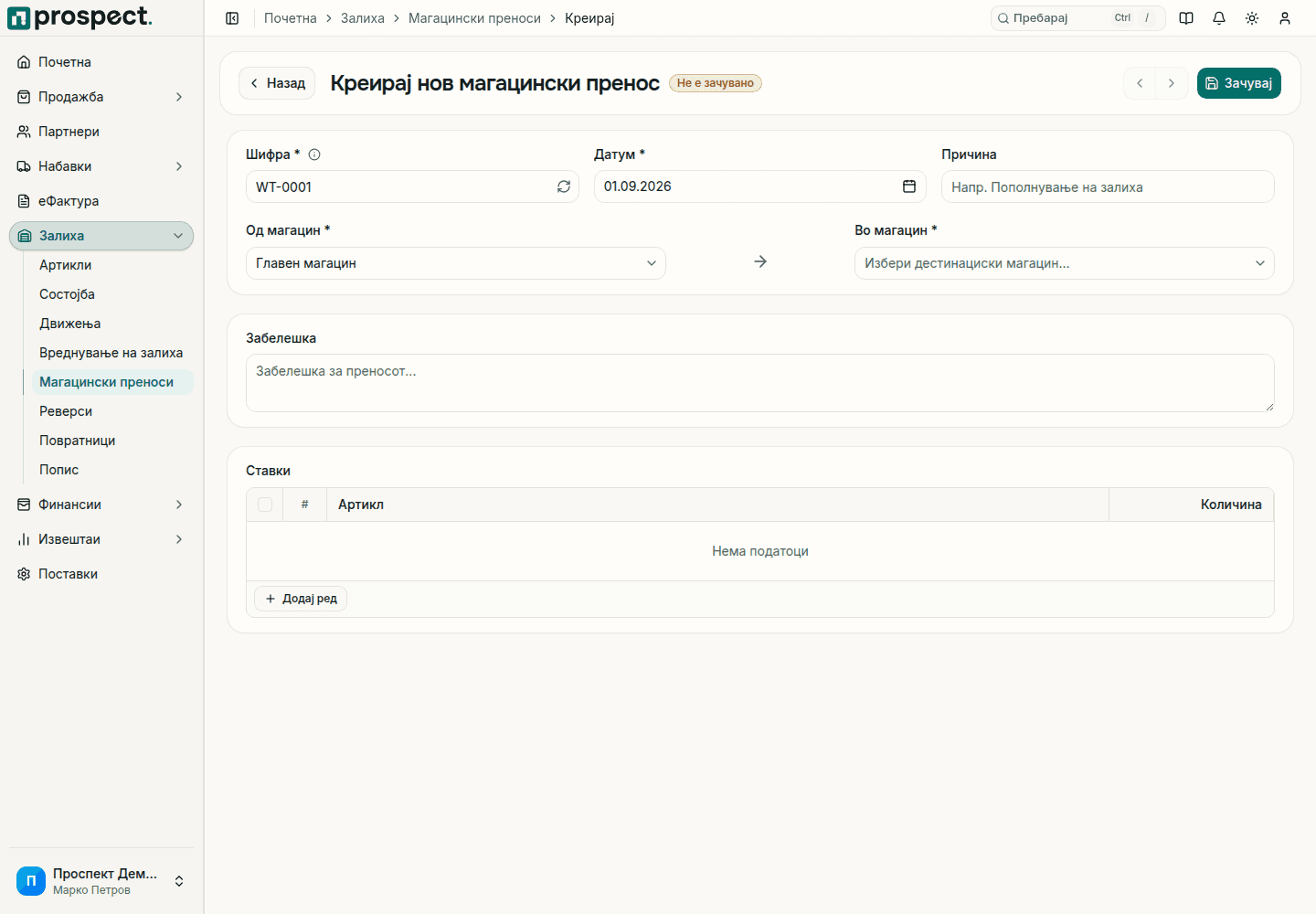This screenshot has width=1316, height=914.
Task: Select all rows checkbox in Ставки table
Action: [265, 505]
